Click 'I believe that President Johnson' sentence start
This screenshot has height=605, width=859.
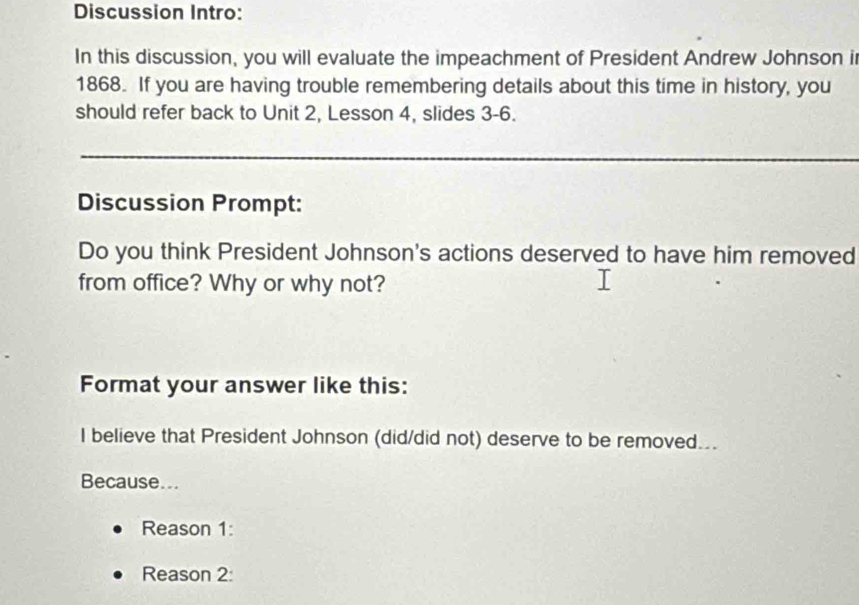click(224, 437)
